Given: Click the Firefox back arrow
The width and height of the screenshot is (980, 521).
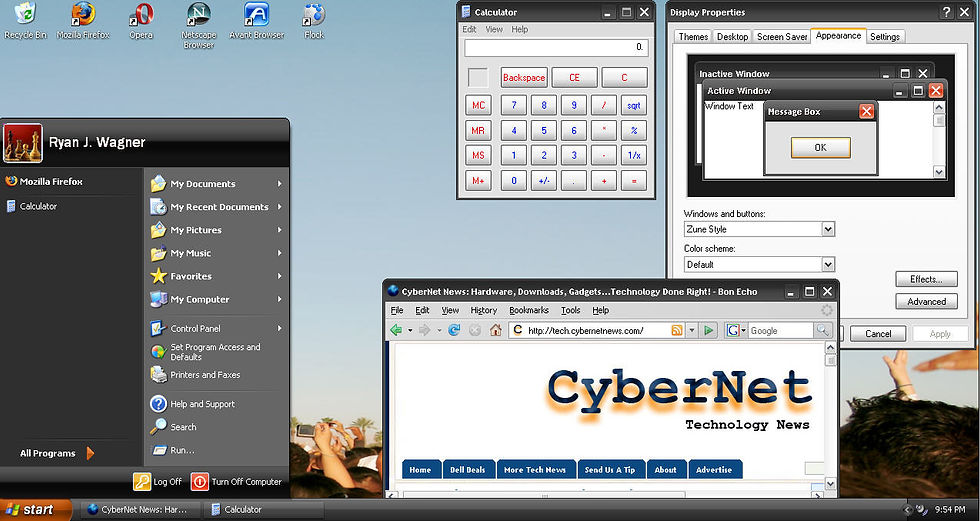Looking at the screenshot, I should pyautogui.click(x=396, y=330).
